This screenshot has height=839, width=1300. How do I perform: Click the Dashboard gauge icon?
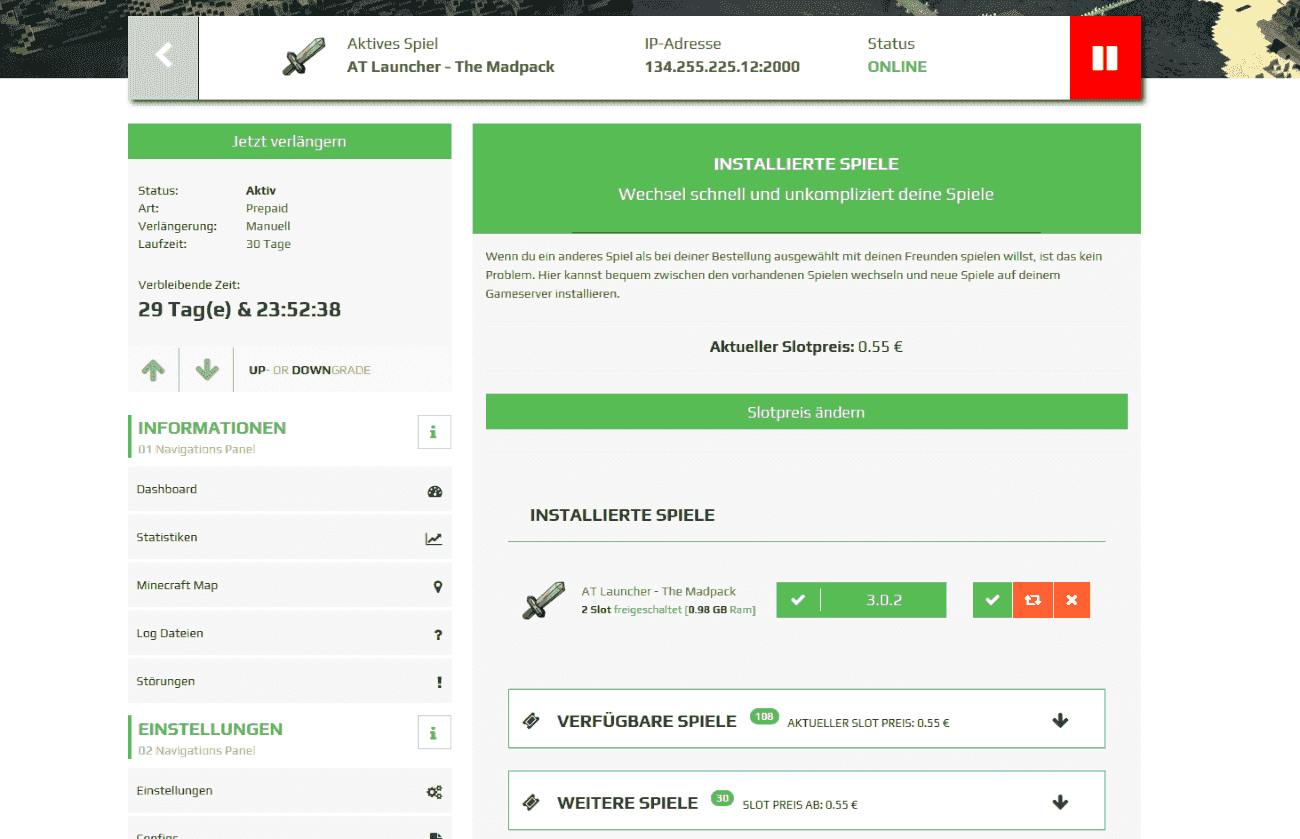pyautogui.click(x=434, y=491)
